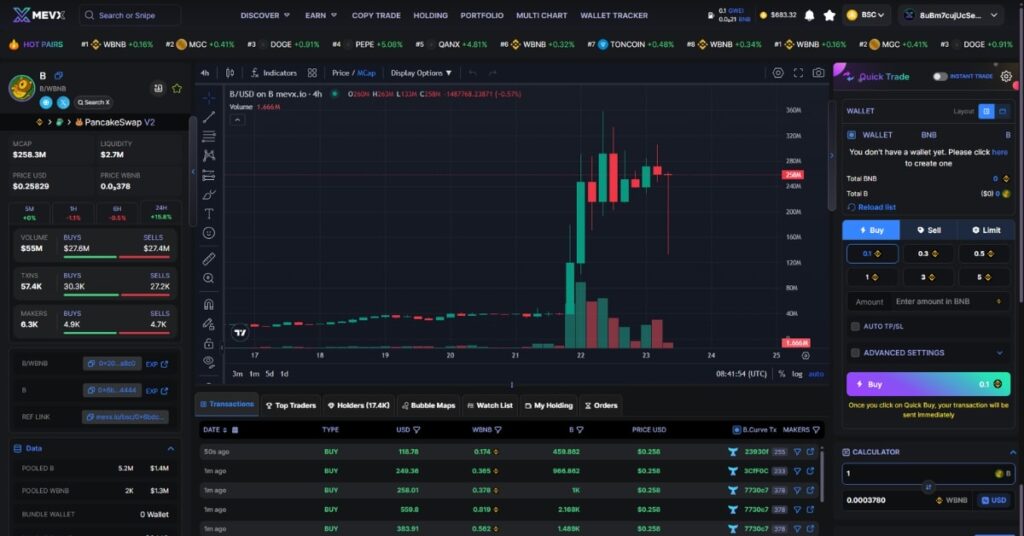Select the Sell tab
The width and height of the screenshot is (1024, 536).
click(x=929, y=230)
